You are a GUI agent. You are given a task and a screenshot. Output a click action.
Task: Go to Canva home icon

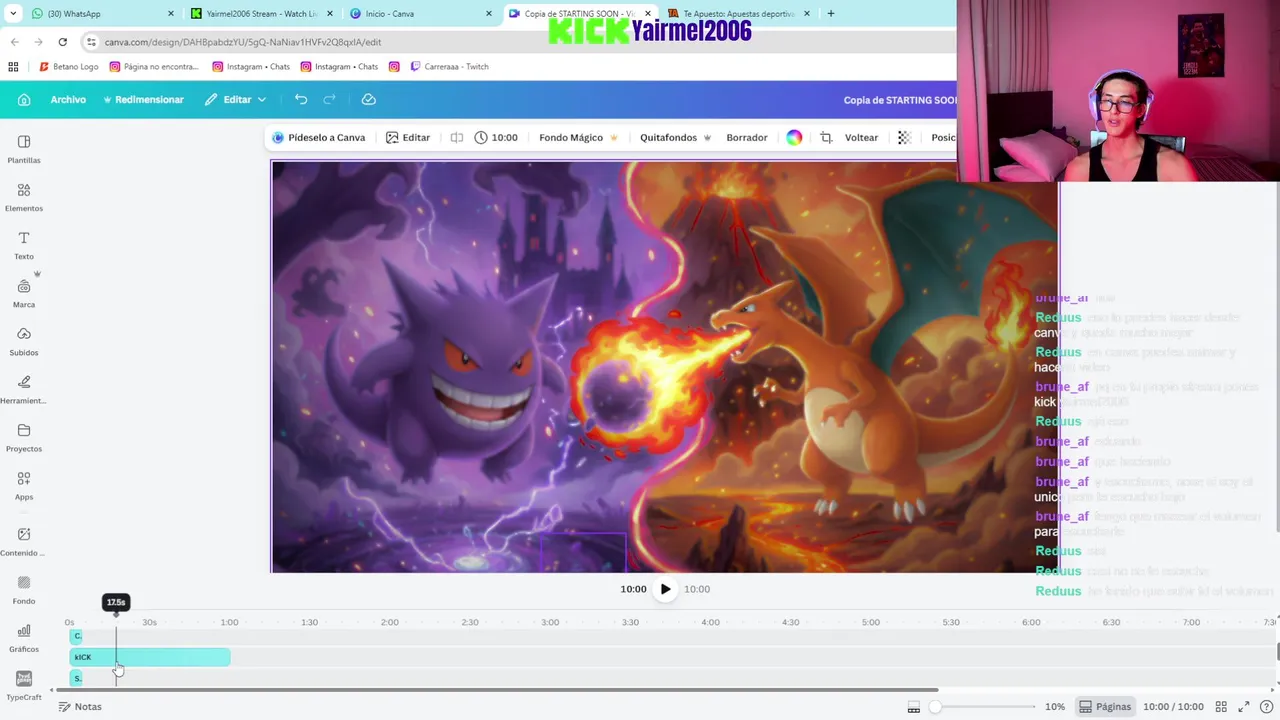24,100
